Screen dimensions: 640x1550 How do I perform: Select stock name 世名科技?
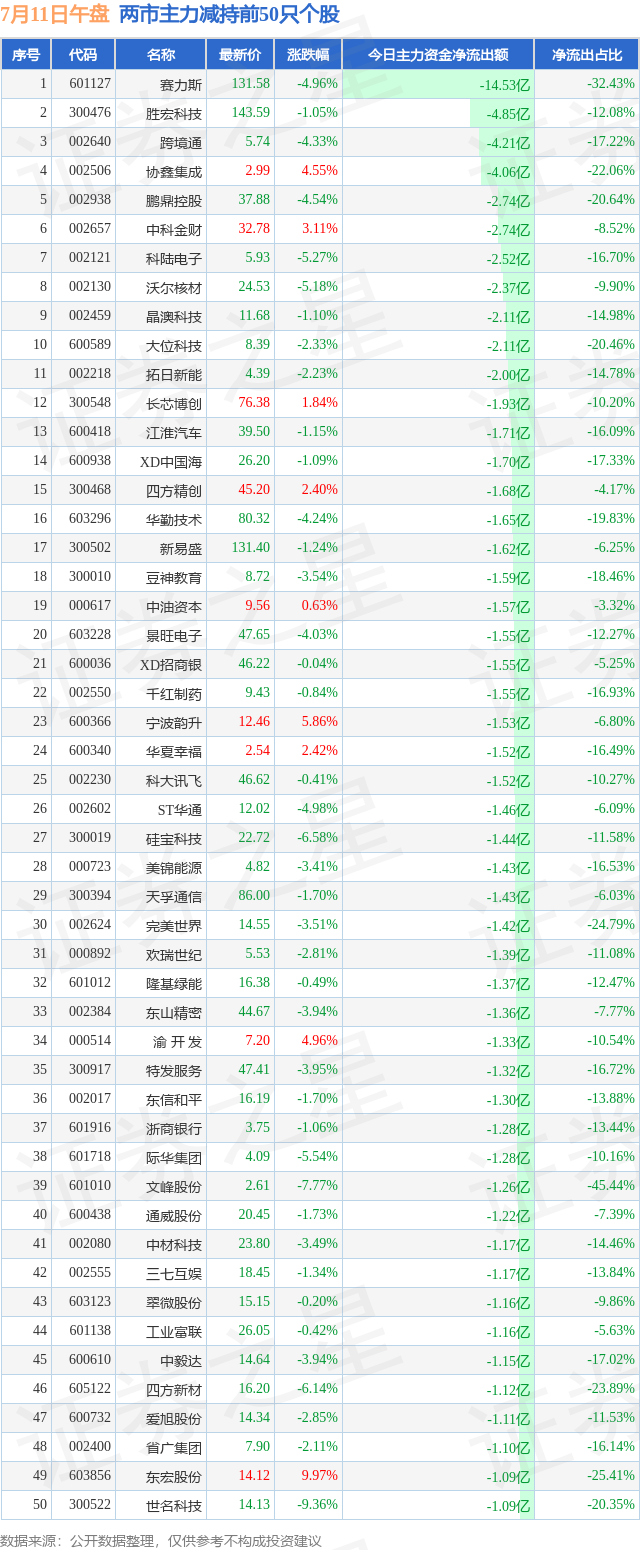(x=174, y=1505)
